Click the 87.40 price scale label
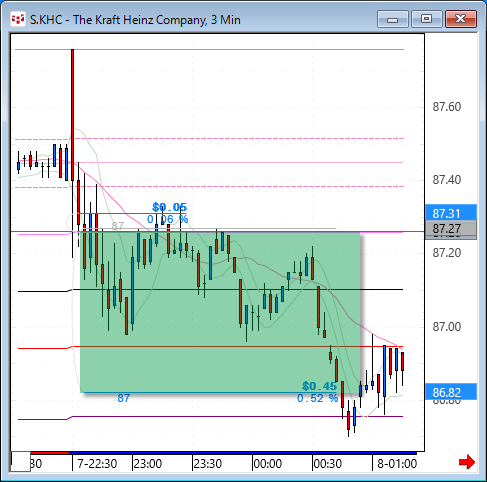The width and height of the screenshot is (487, 482). click(x=447, y=180)
